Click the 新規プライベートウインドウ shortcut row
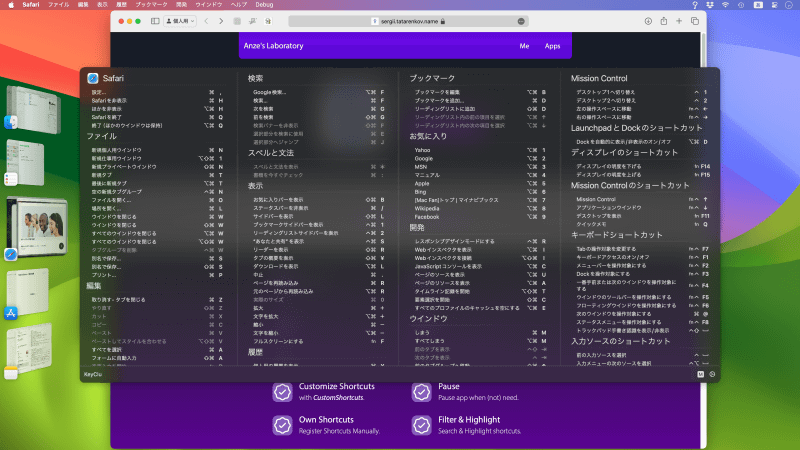 [157, 167]
